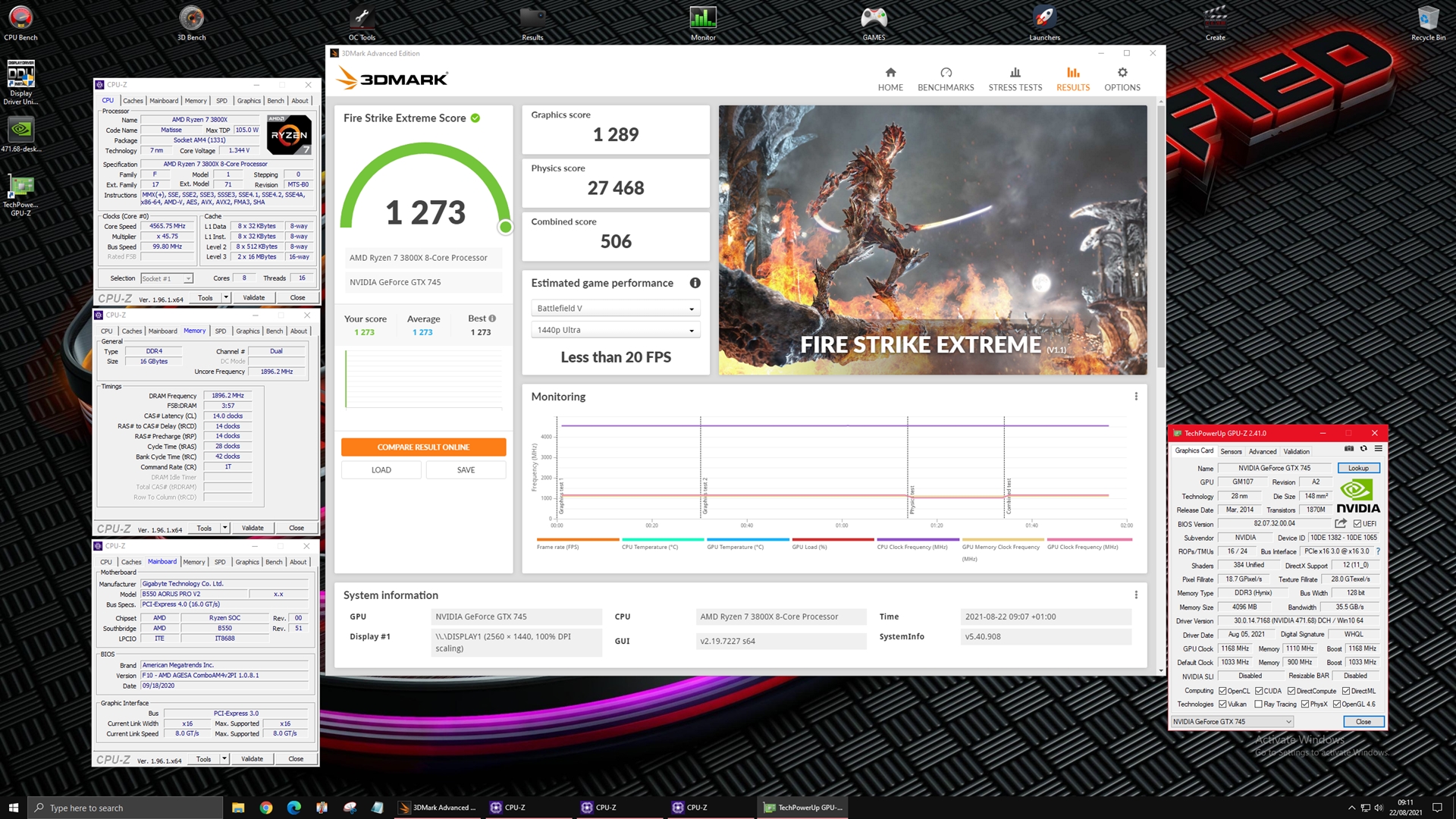1456x819 pixels.
Task: Open OC Tools desktop shortcut
Action: click(362, 23)
